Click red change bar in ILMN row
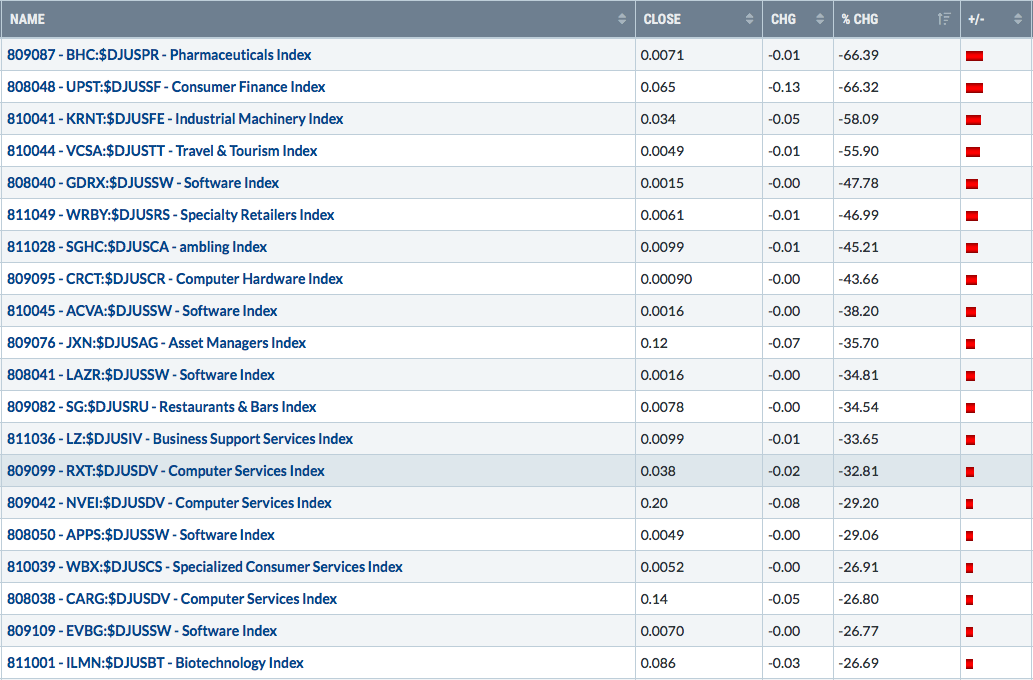Viewport: 1033px width, 680px height. [x=970, y=664]
